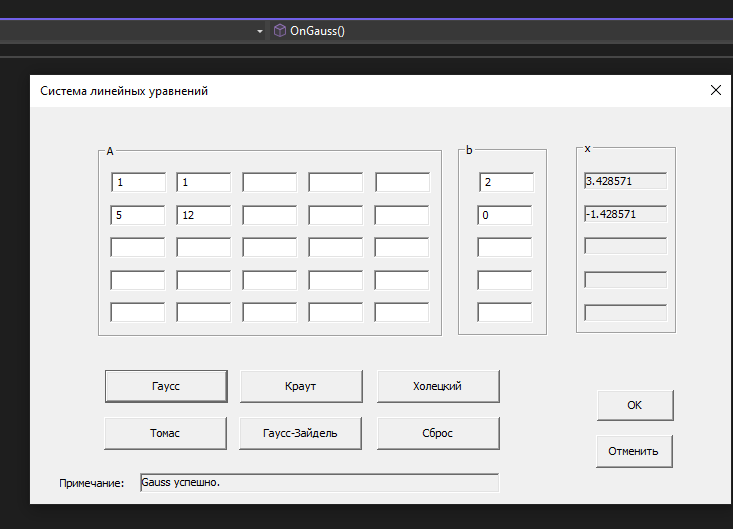Image resolution: width=733 pixels, height=529 pixels.
Task: Click matrix A row 3 column 5 empty field
Action: (401, 247)
